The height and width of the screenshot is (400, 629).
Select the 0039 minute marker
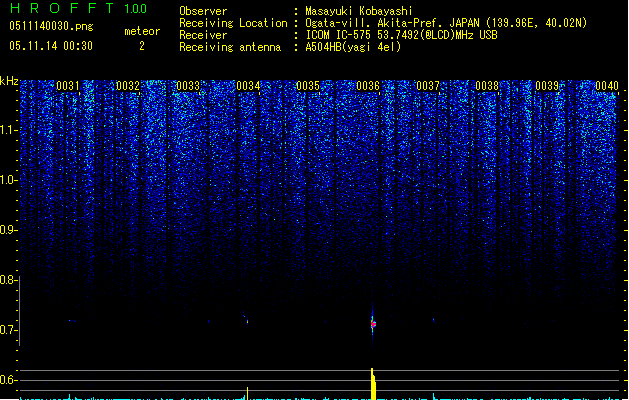(547, 86)
